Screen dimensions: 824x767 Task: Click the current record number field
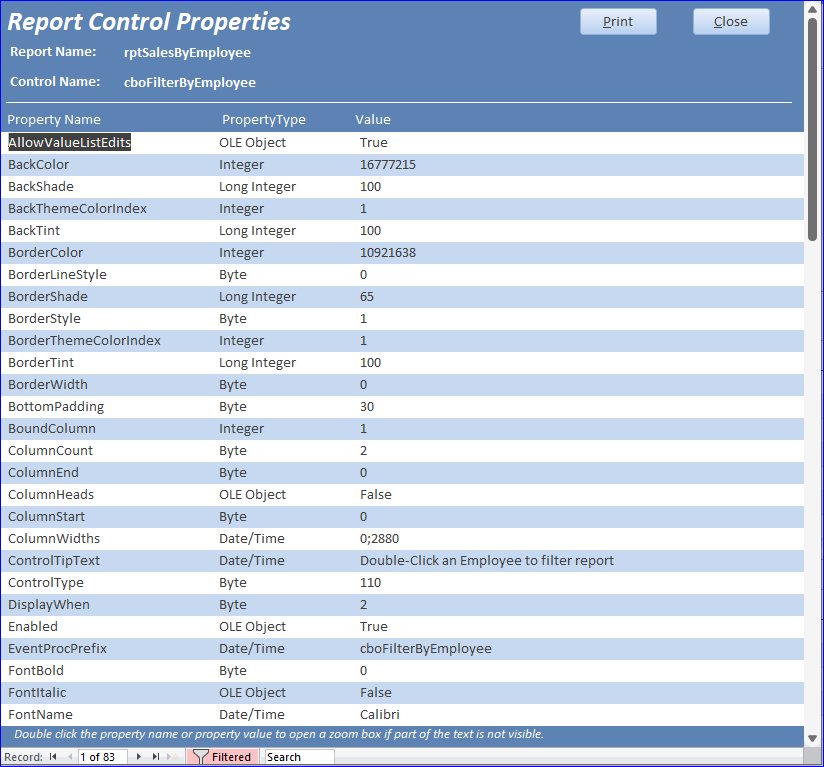[103, 756]
